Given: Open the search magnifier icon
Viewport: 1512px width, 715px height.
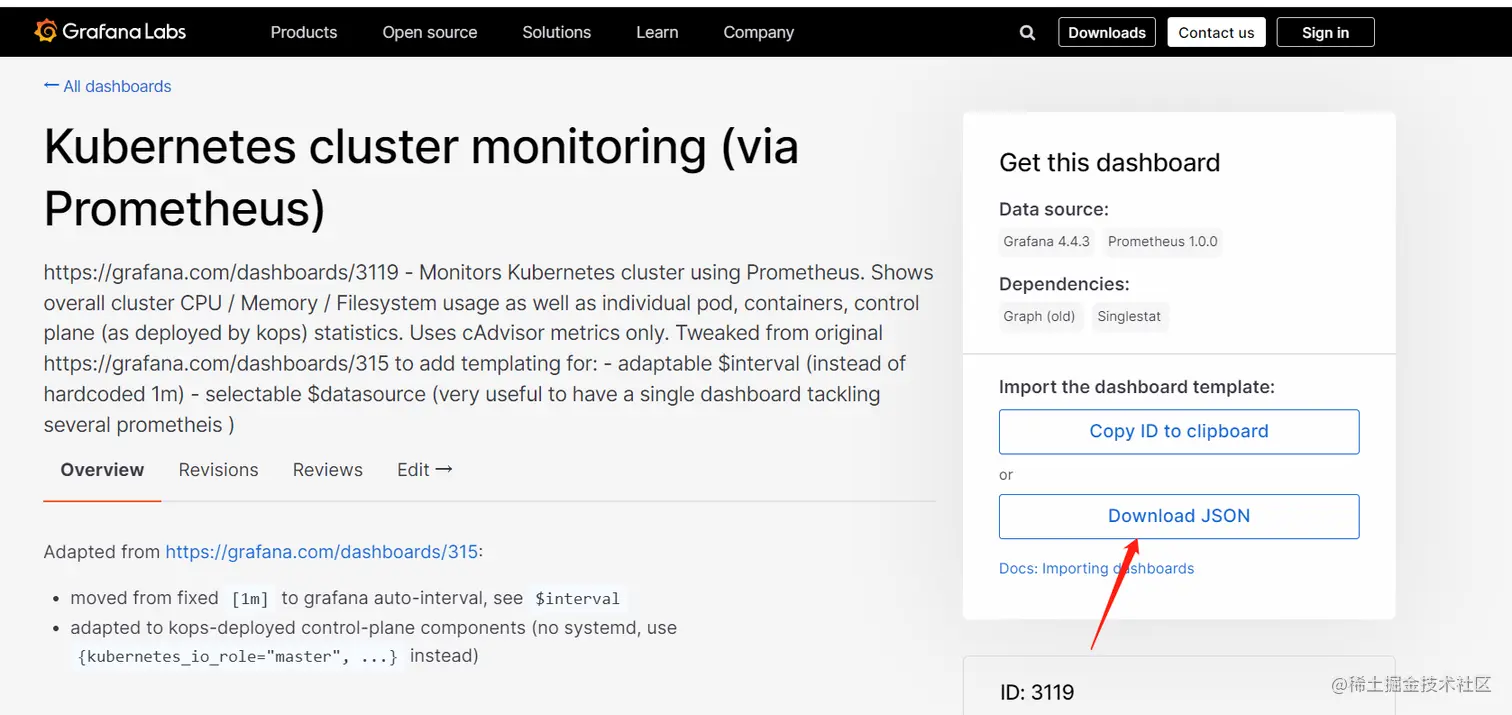Looking at the screenshot, I should 1027,33.
